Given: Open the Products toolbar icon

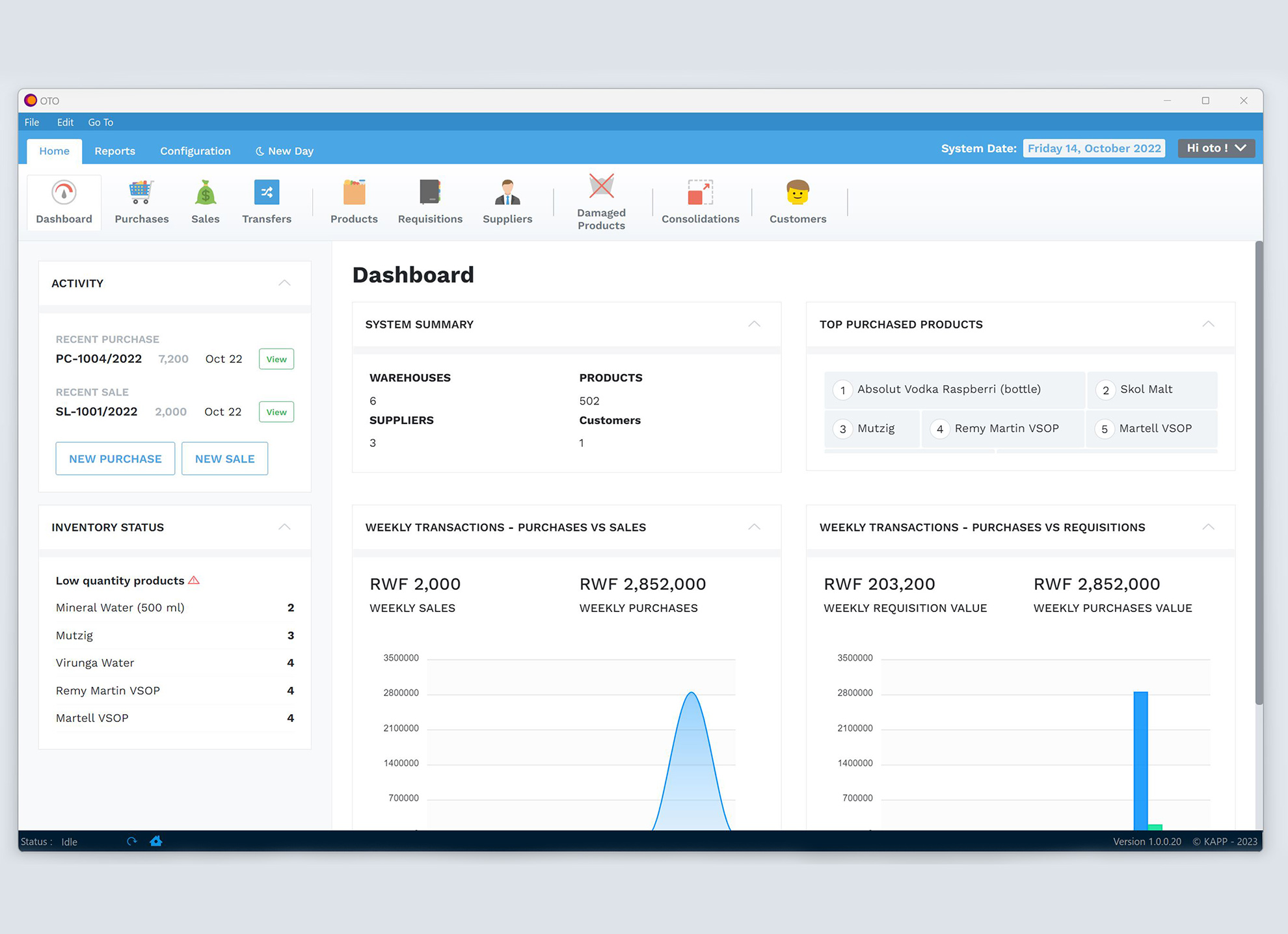Looking at the screenshot, I should (354, 193).
